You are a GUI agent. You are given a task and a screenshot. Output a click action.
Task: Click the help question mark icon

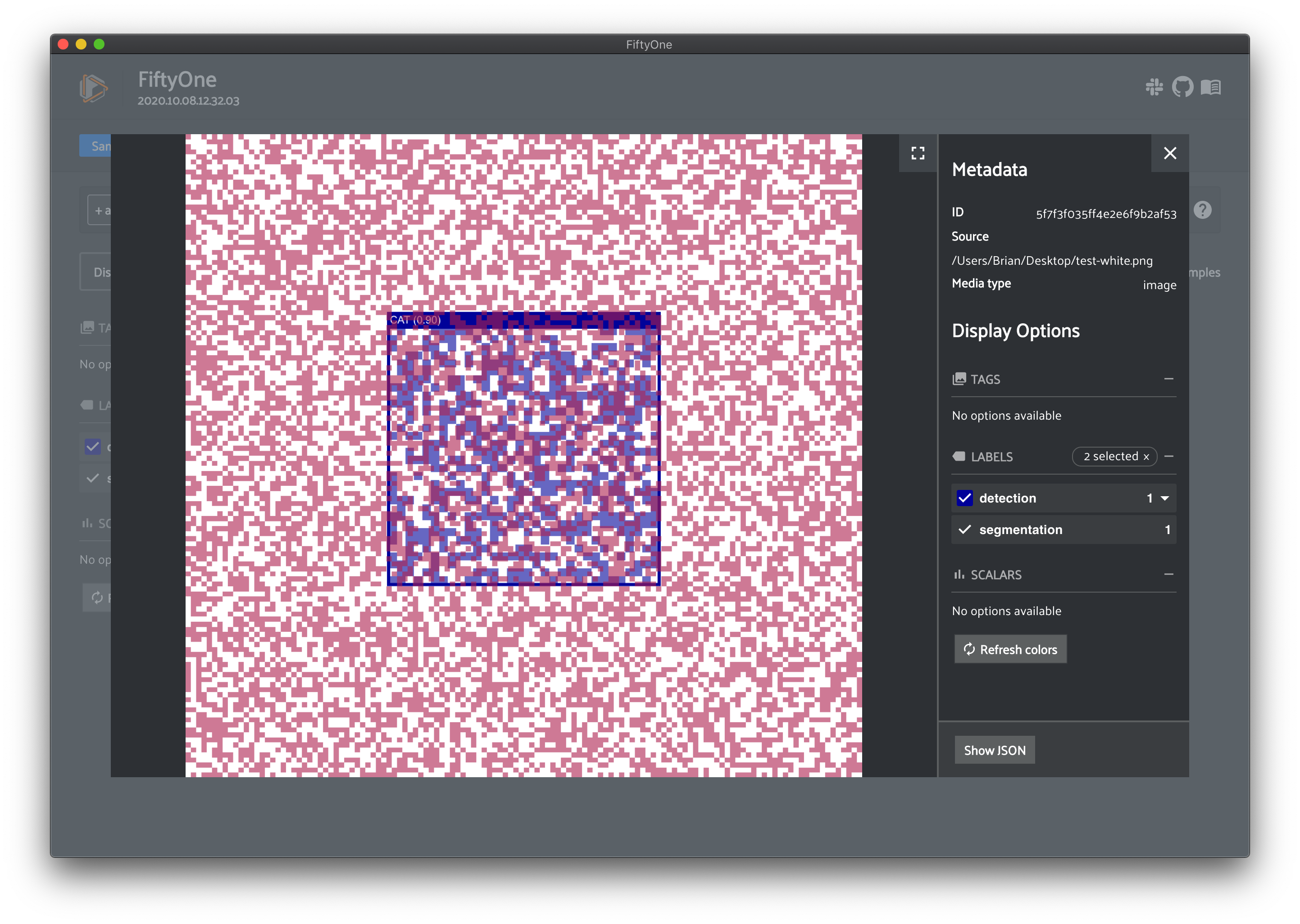point(1202,210)
